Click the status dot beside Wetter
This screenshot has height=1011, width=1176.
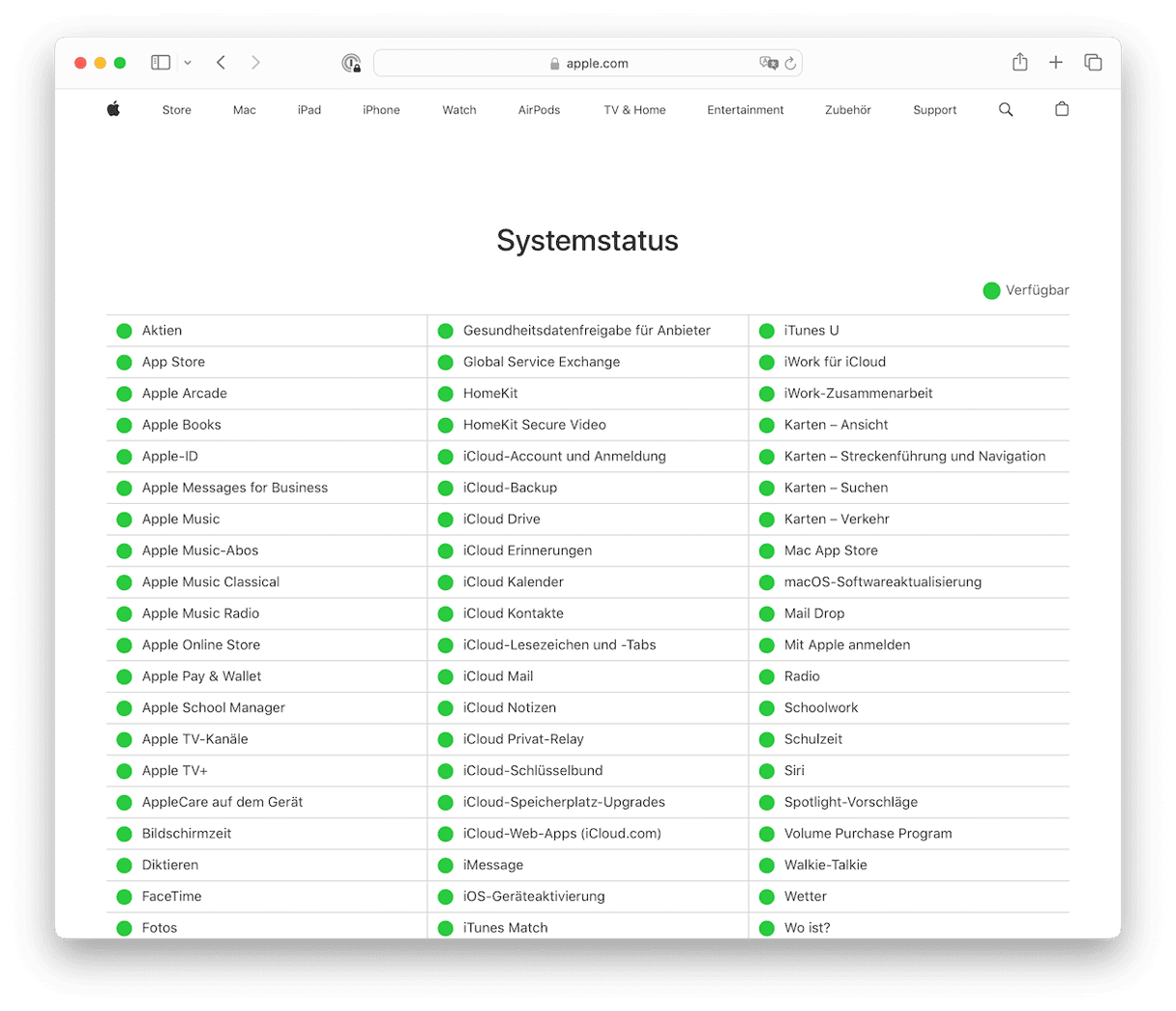pyautogui.click(x=767, y=897)
